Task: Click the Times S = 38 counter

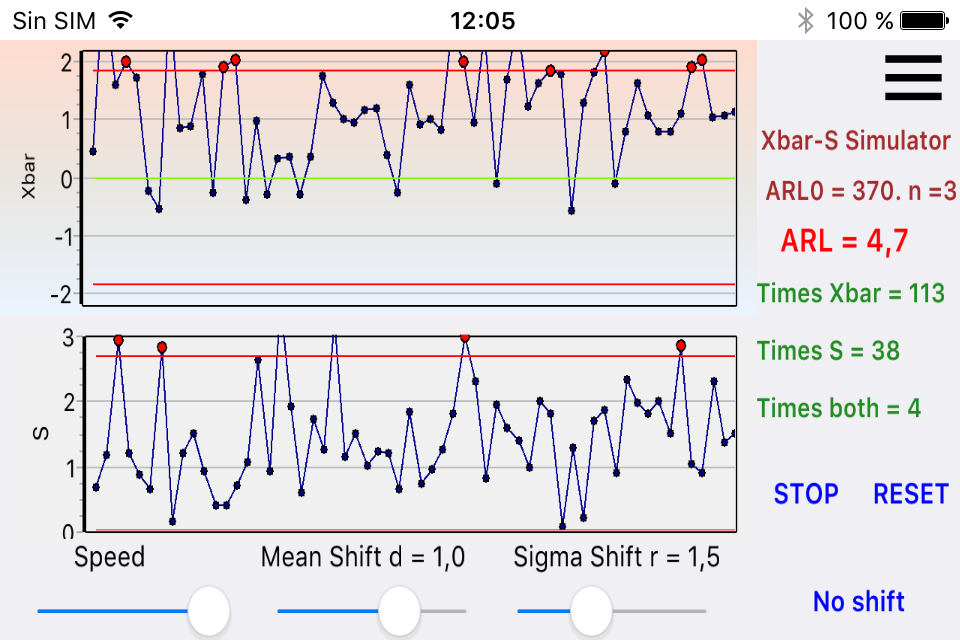Action: (x=828, y=350)
